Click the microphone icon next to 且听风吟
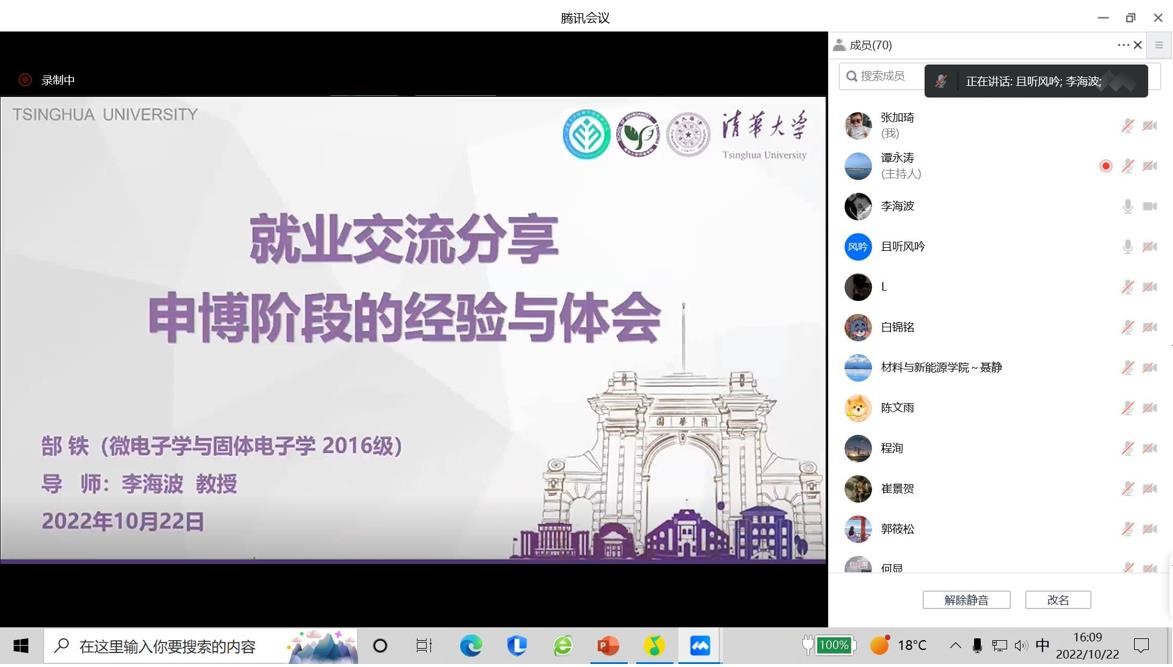Screen dimensions: 1173x667 coord(1127,246)
